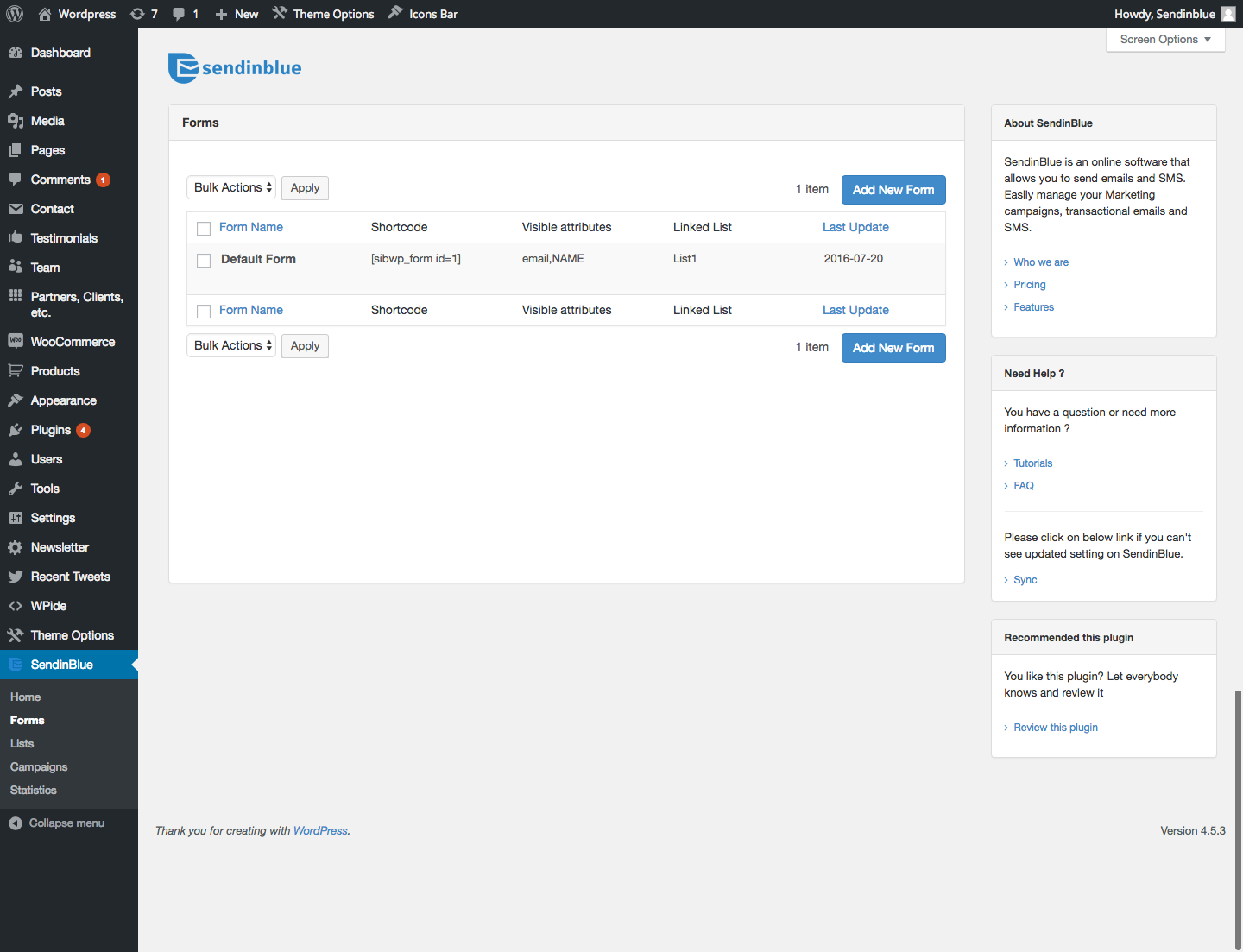Open the Default Form entry

[x=258, y=259]
